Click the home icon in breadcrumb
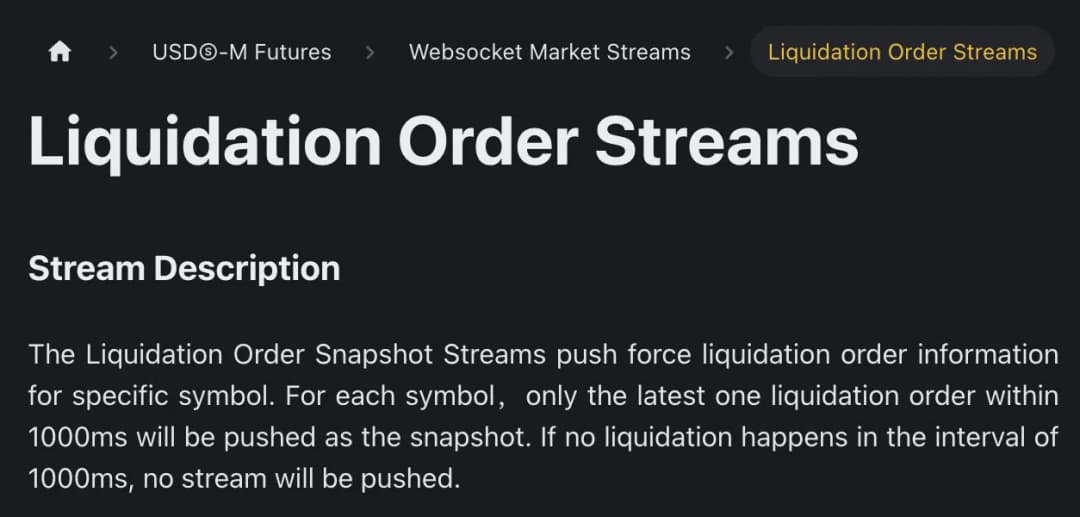 [60, 52]
